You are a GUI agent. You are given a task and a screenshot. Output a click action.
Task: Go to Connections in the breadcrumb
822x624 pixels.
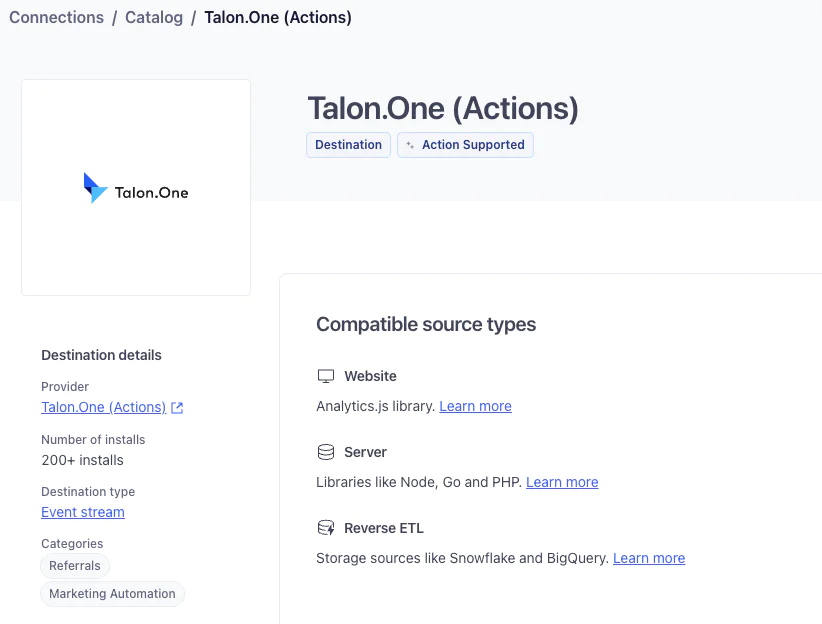pyautogui.click(x=56, y=18)
